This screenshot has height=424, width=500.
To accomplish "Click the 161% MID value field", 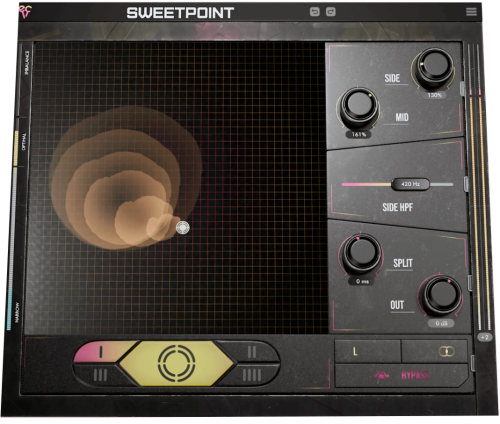I will click(x=359, y=134).
